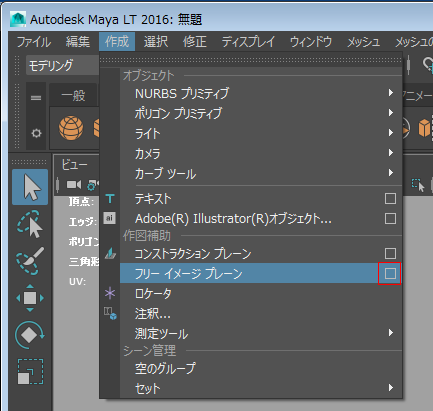Screen dimensions: 433x411
Task: Open the モデリング menu set dropdown
Action: click(62, 65)
